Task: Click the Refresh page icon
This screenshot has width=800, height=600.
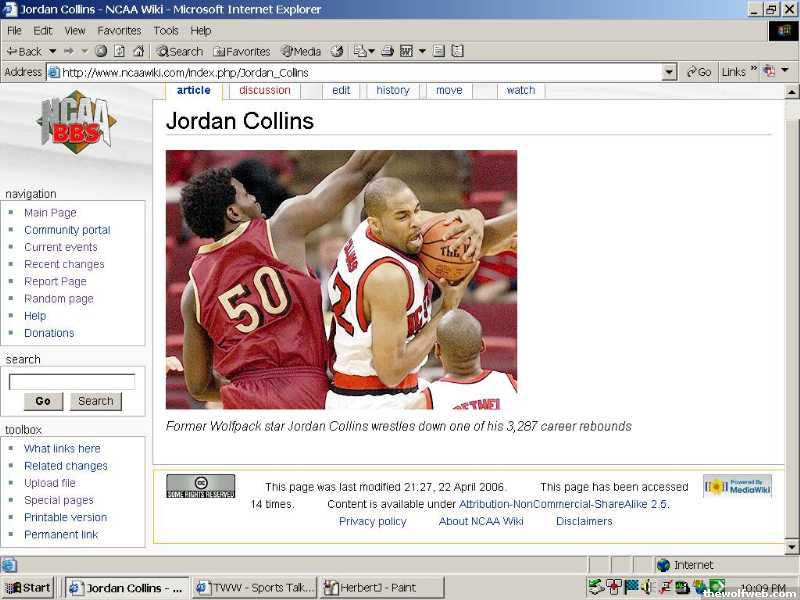Action: point(119,51)
